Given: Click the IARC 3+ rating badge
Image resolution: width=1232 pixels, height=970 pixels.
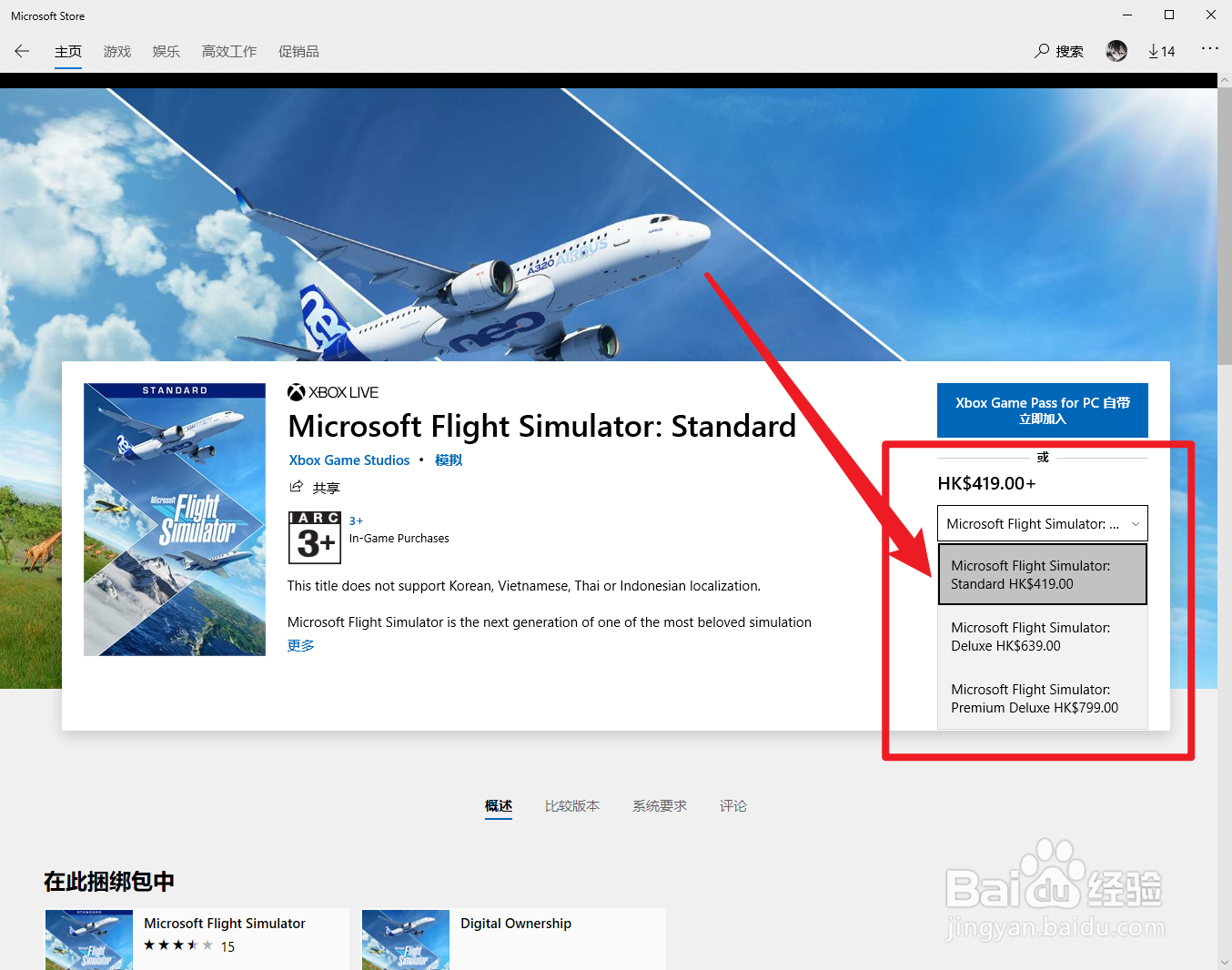Looking at the screenshot, I should pyautogui.click(x=315, y=537).
